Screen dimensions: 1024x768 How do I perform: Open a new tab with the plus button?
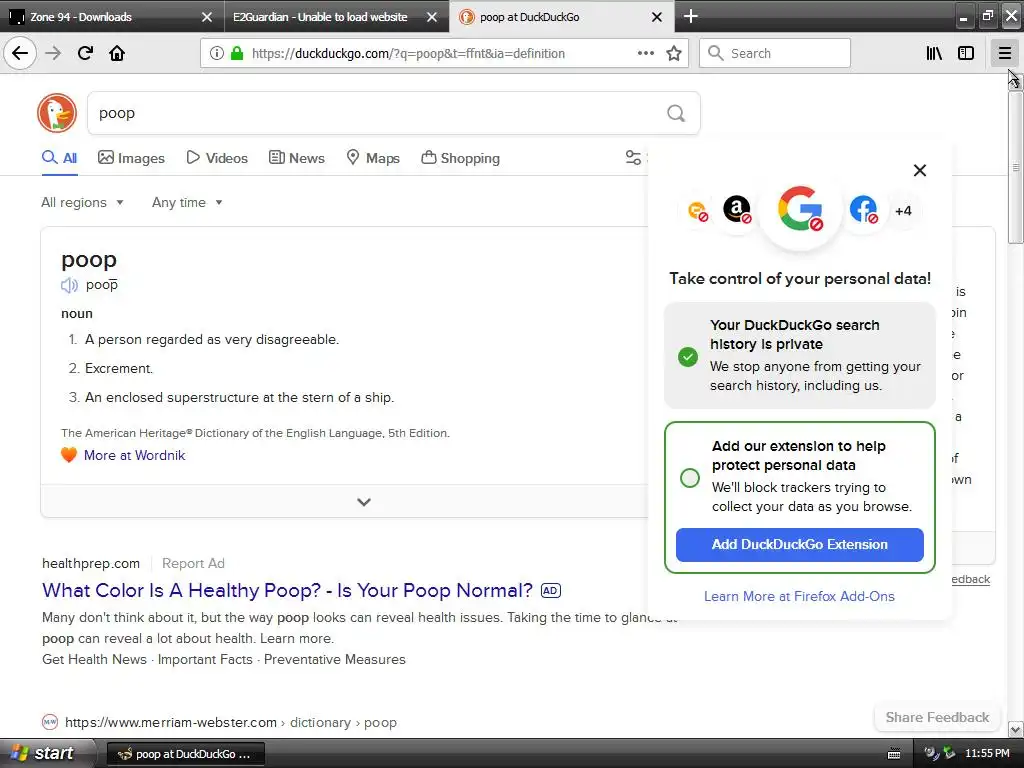pos(690,16)
